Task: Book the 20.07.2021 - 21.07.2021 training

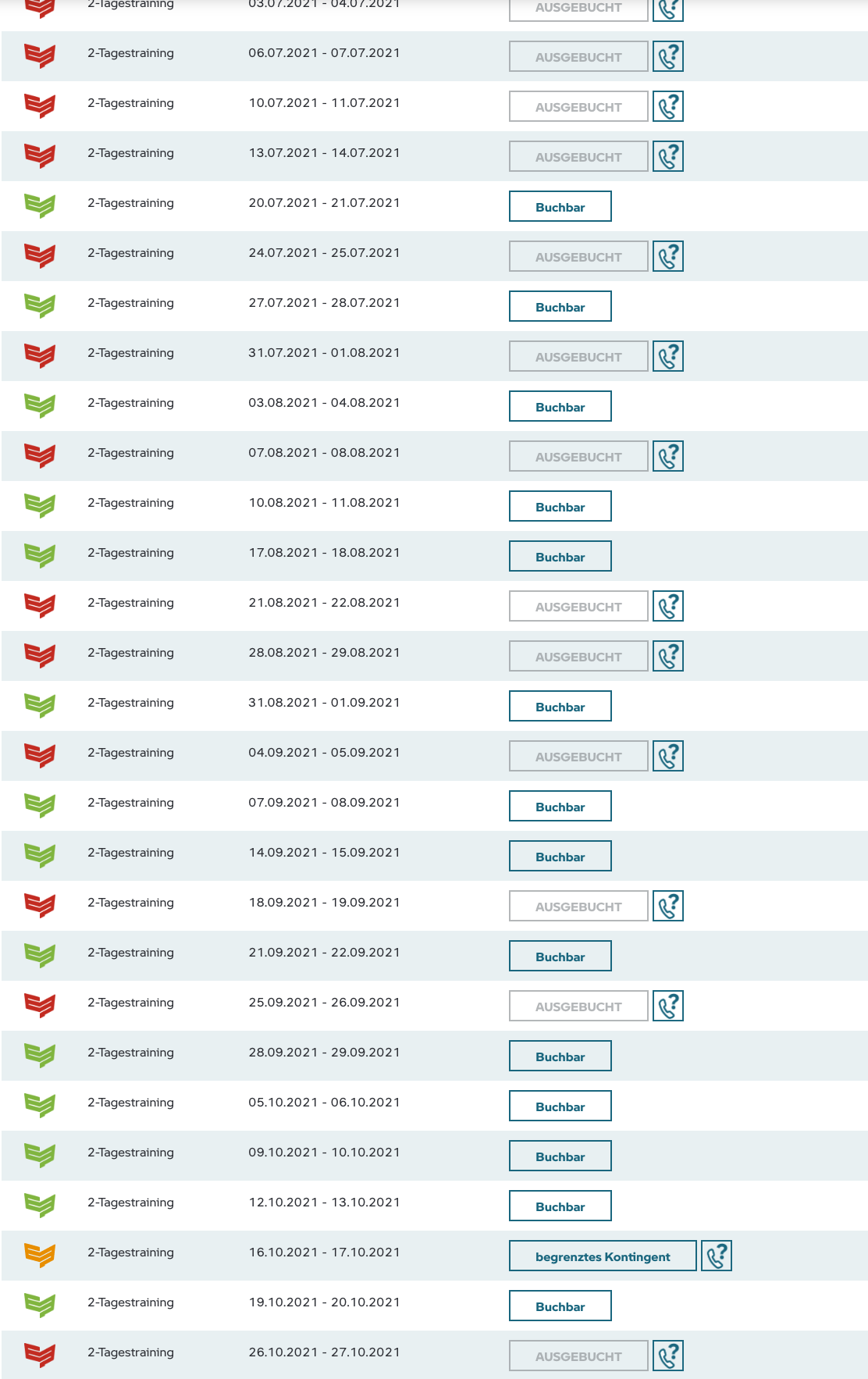Action: pyautogui.click(x=560, y=207)
